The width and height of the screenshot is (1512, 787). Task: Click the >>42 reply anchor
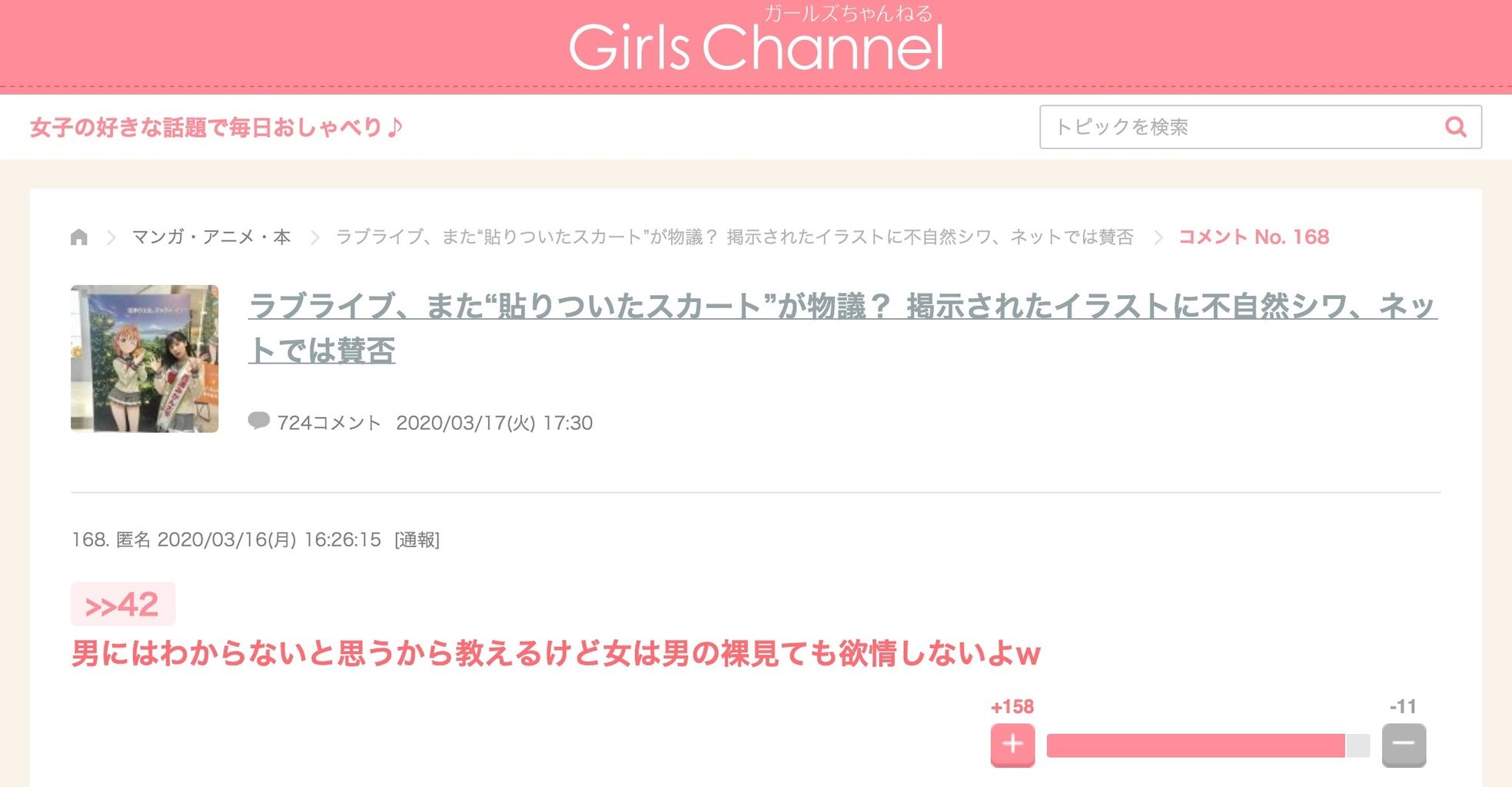click(x=122, y=604)
